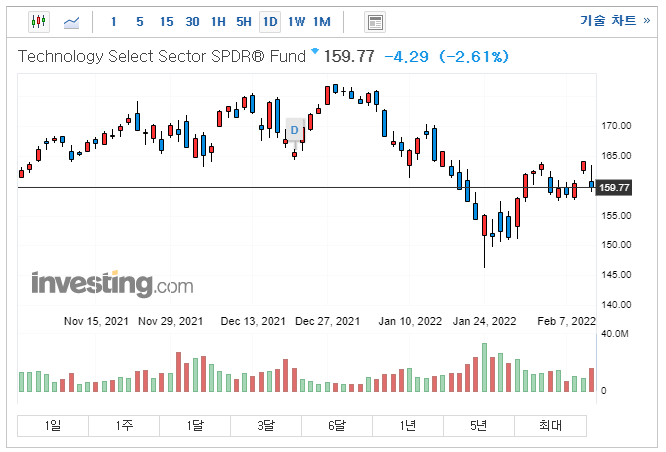Viewport: 666px width, 452px height.
Task: Show the 1일 time range
Action: click(x=53, y=426)
